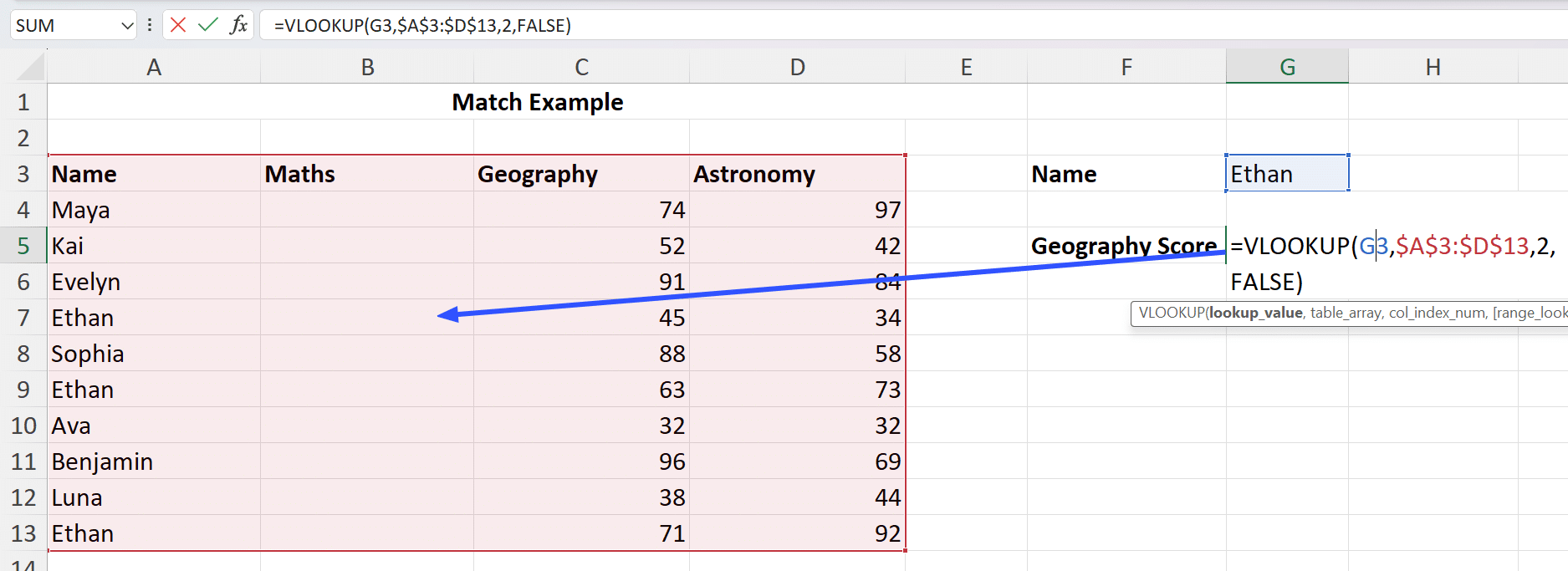This screenshot has height=571, width=1568.
Task: Click the 'Name' header in column A
Action: (x=154, y=174)
